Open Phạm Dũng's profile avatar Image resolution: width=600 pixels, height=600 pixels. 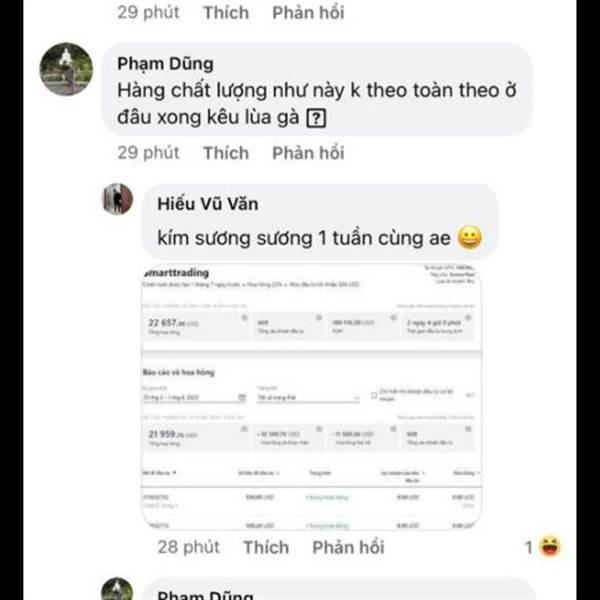66,69
